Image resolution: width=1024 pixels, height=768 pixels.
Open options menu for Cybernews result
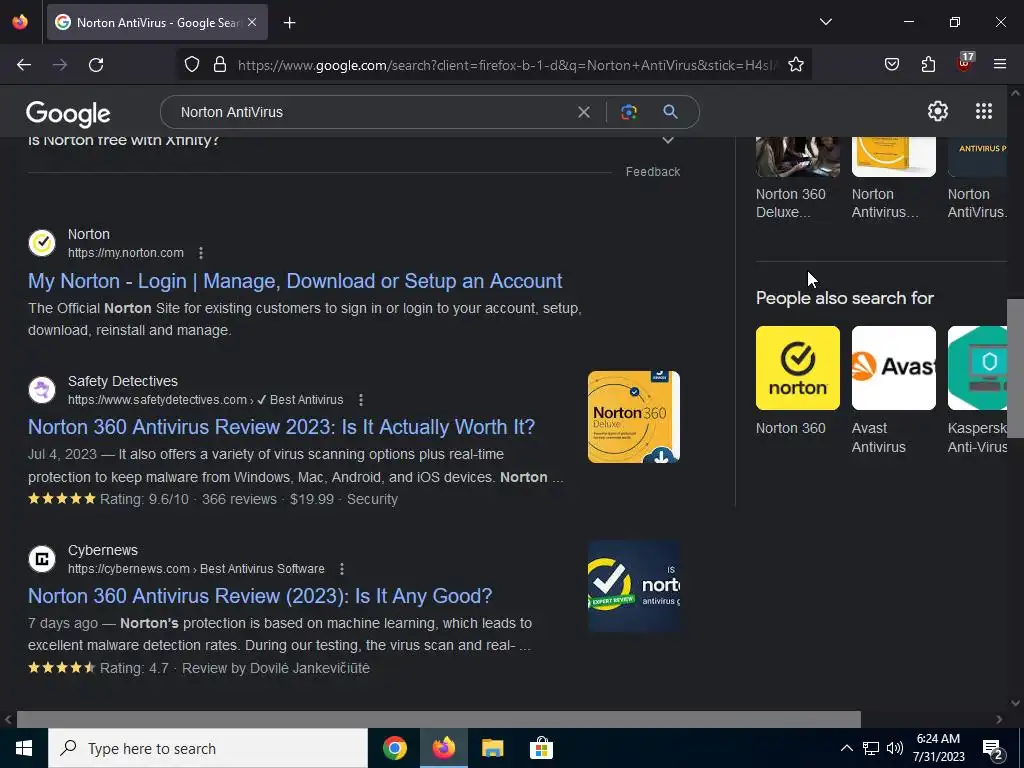(x=342, y=569)
